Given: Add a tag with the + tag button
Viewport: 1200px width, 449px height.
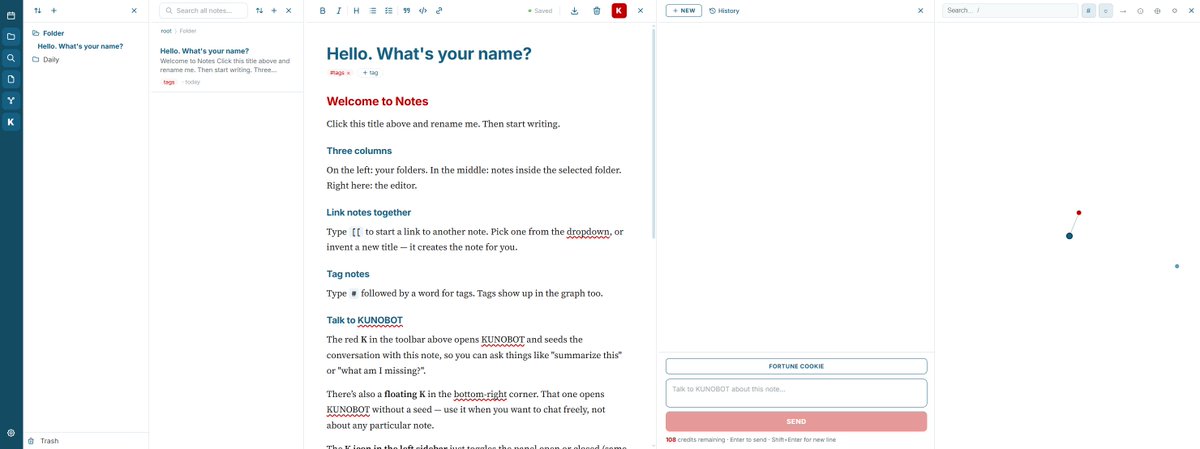Looking at the screenshot, I should 370,73.
